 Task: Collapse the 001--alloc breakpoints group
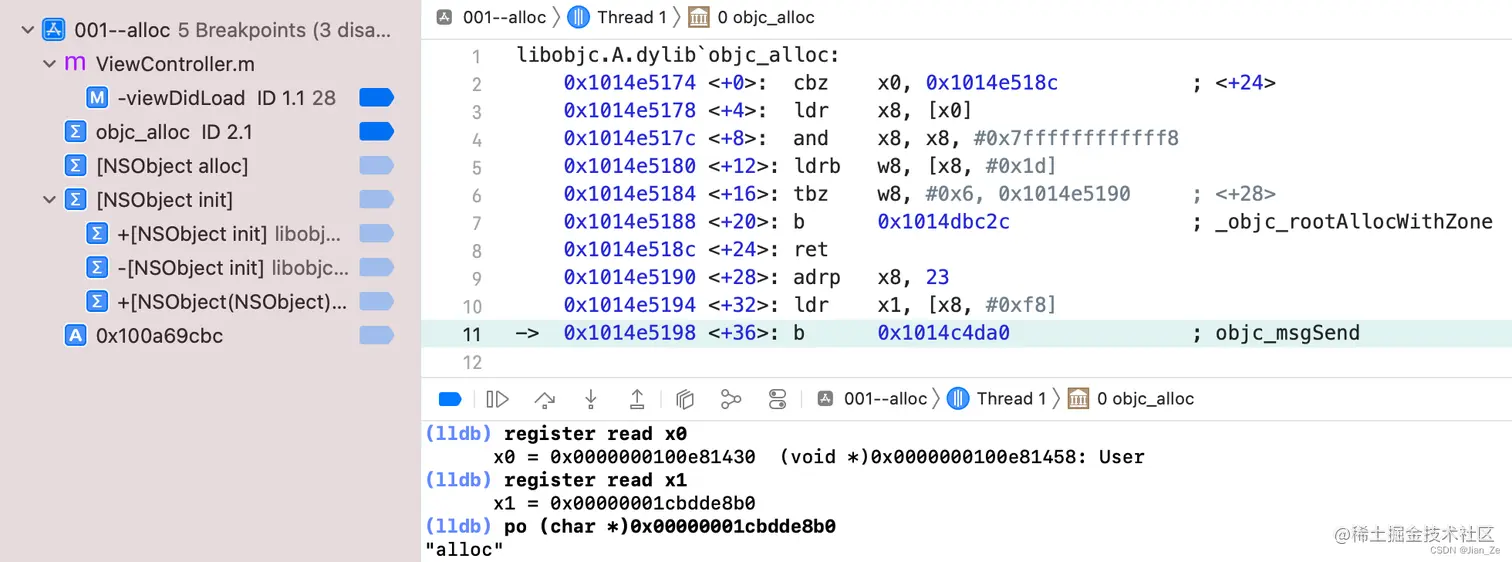point(28,30)
